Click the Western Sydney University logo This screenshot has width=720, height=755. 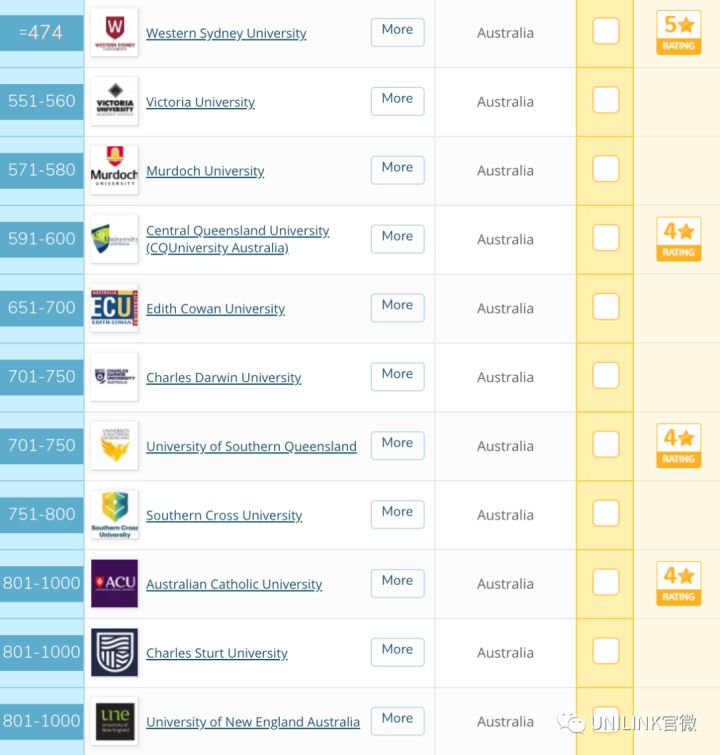[115, 32]
